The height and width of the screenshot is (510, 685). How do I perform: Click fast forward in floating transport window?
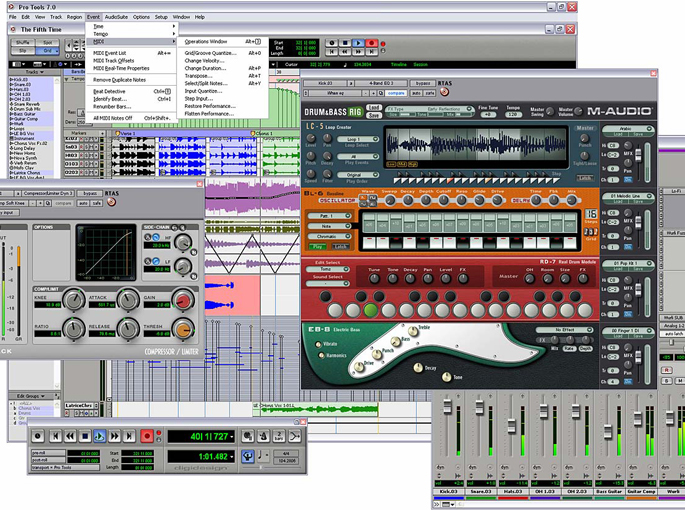click(x=114, y=436)
